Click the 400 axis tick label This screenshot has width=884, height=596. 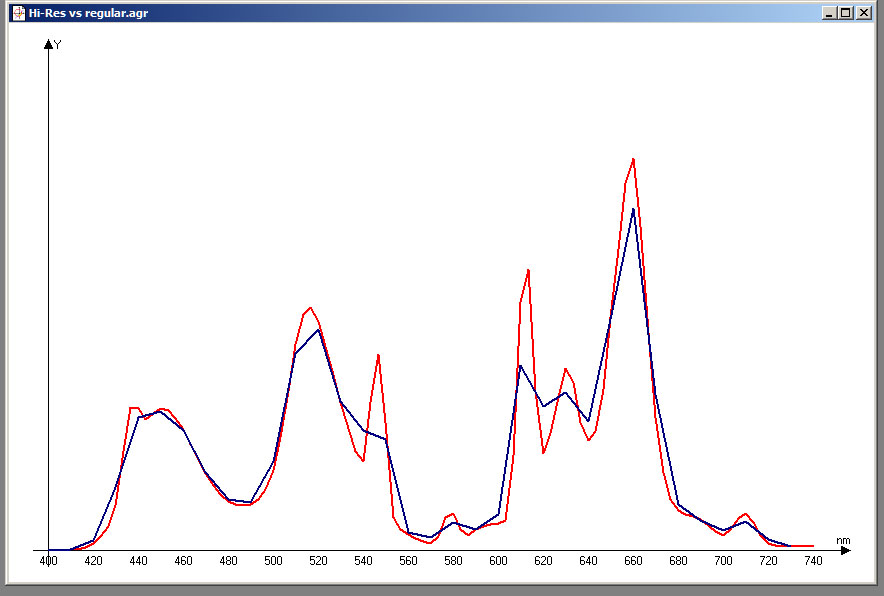click(48, 560)
